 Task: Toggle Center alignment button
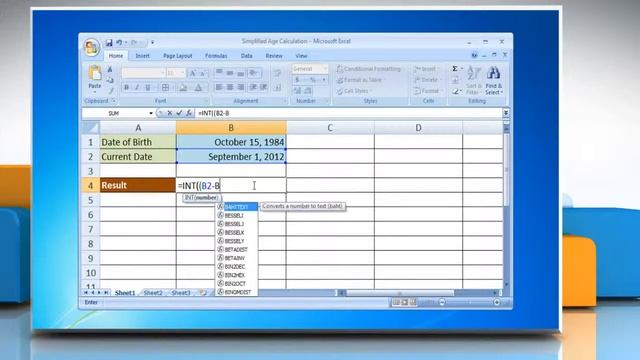[x=230, y=87]
